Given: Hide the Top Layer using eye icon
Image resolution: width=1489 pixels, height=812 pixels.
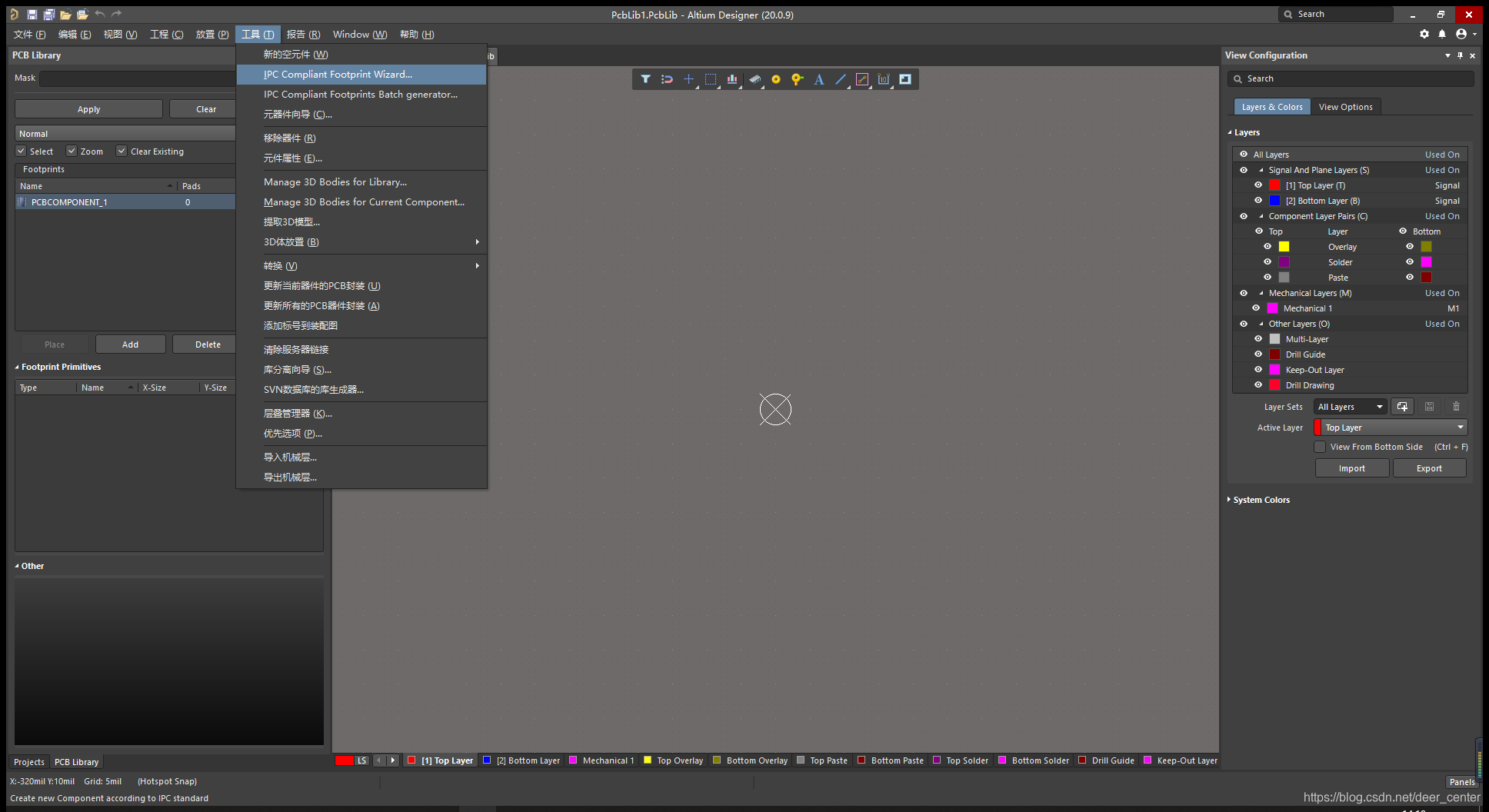Looking at the screenshot, I should [x=1258, y=185].
